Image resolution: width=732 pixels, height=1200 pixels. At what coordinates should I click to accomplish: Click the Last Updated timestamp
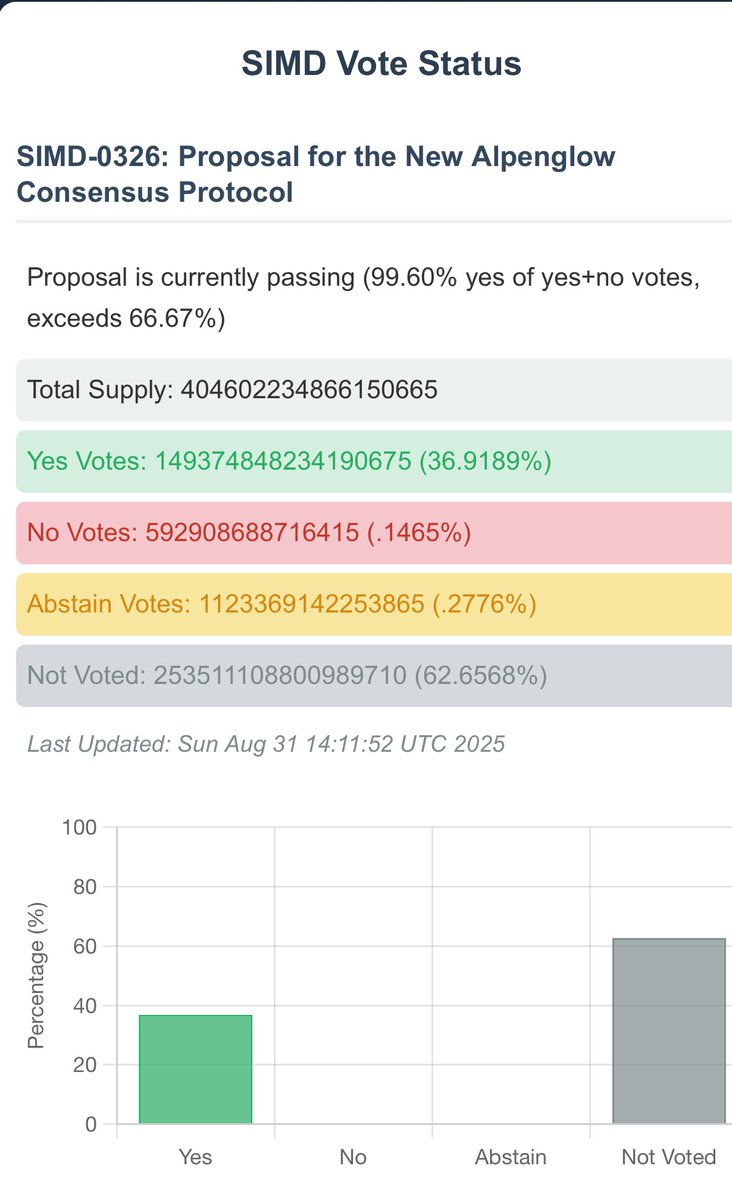click(x=266, y=744)
